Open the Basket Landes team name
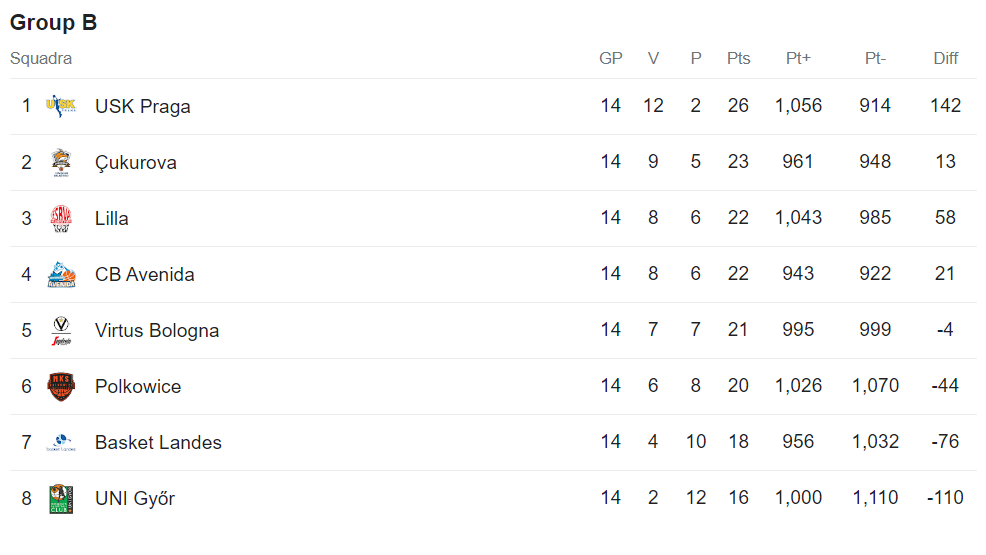The height and width of the screenshot is (555, 986). pos(158,442)
